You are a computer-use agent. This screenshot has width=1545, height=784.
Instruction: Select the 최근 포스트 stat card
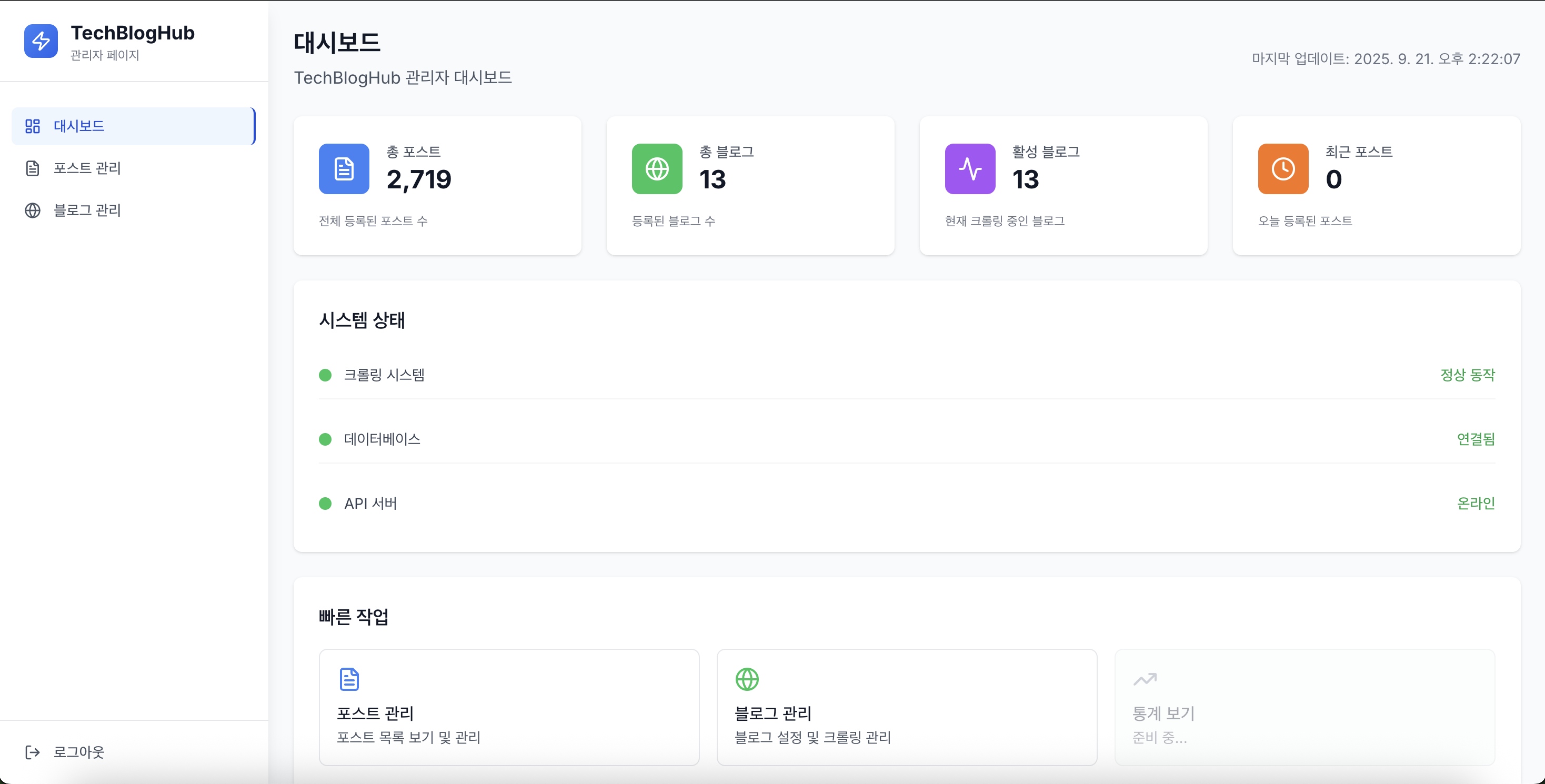click(1377, 186)
